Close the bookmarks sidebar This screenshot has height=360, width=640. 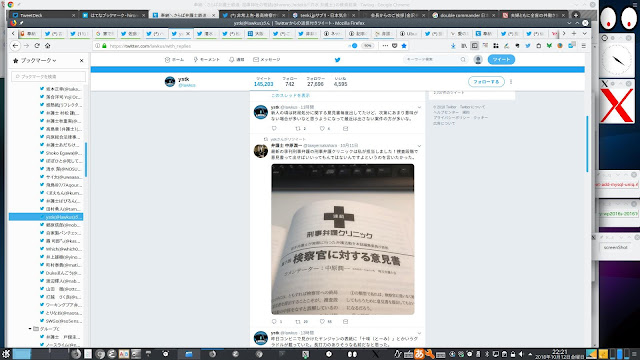(82, 60)
